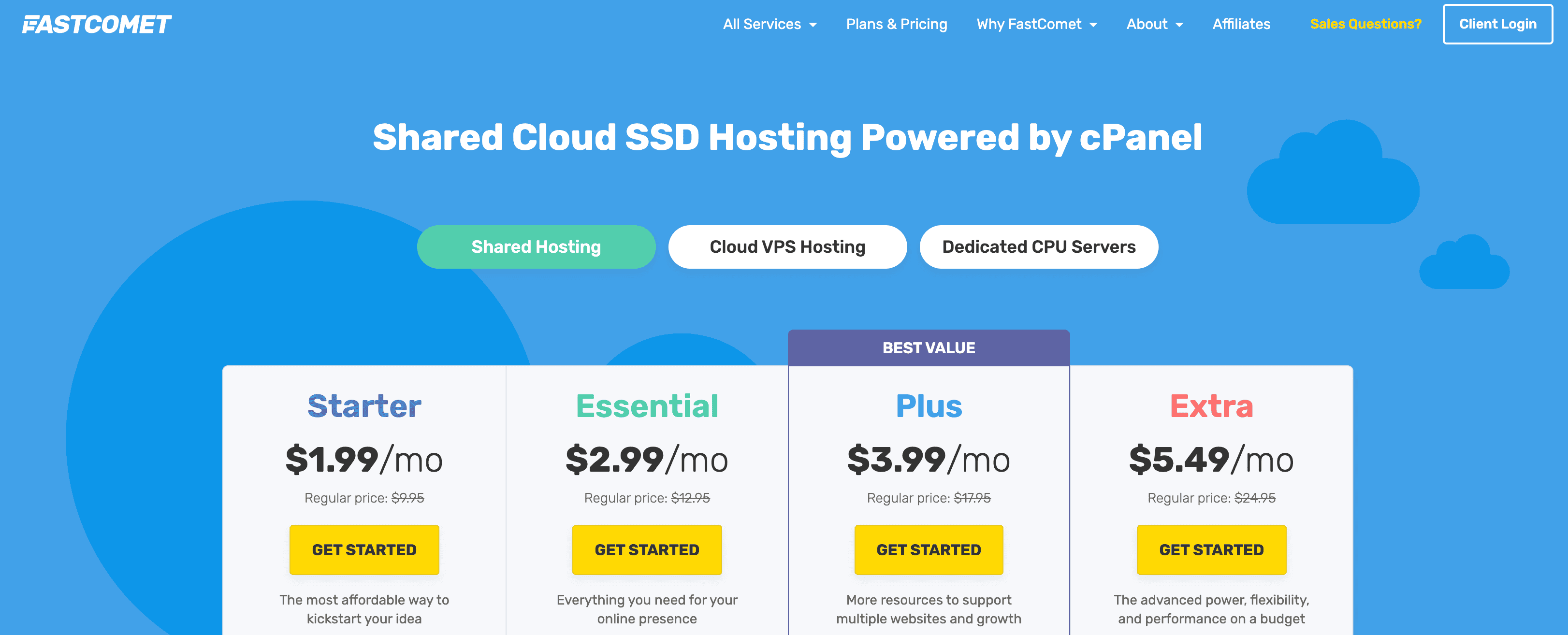Click 'Everything you need for your' description
The width and height of the screenshot is (1568, 635).
pyautogui.click(x=646, y=609)
